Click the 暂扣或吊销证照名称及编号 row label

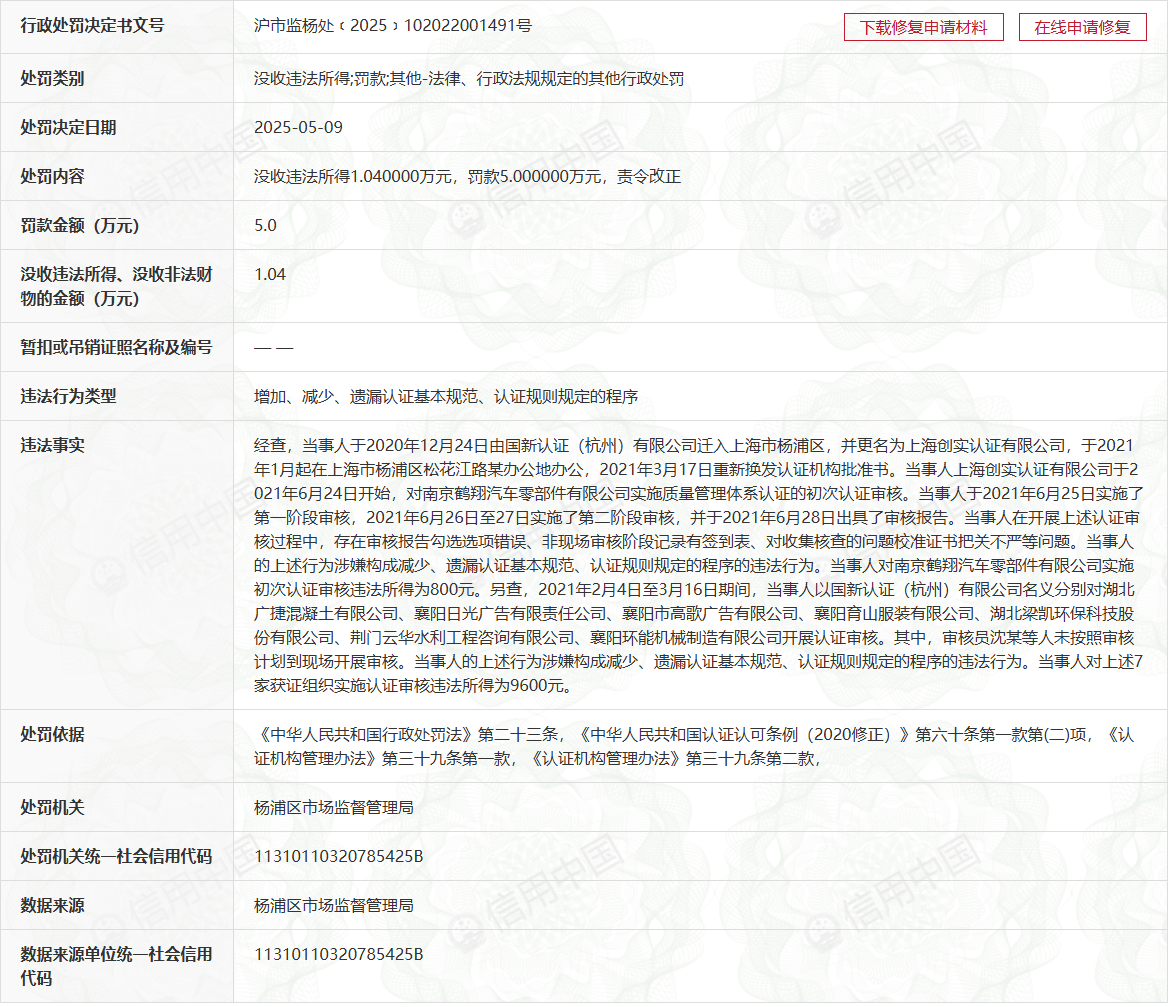[116, 347]
